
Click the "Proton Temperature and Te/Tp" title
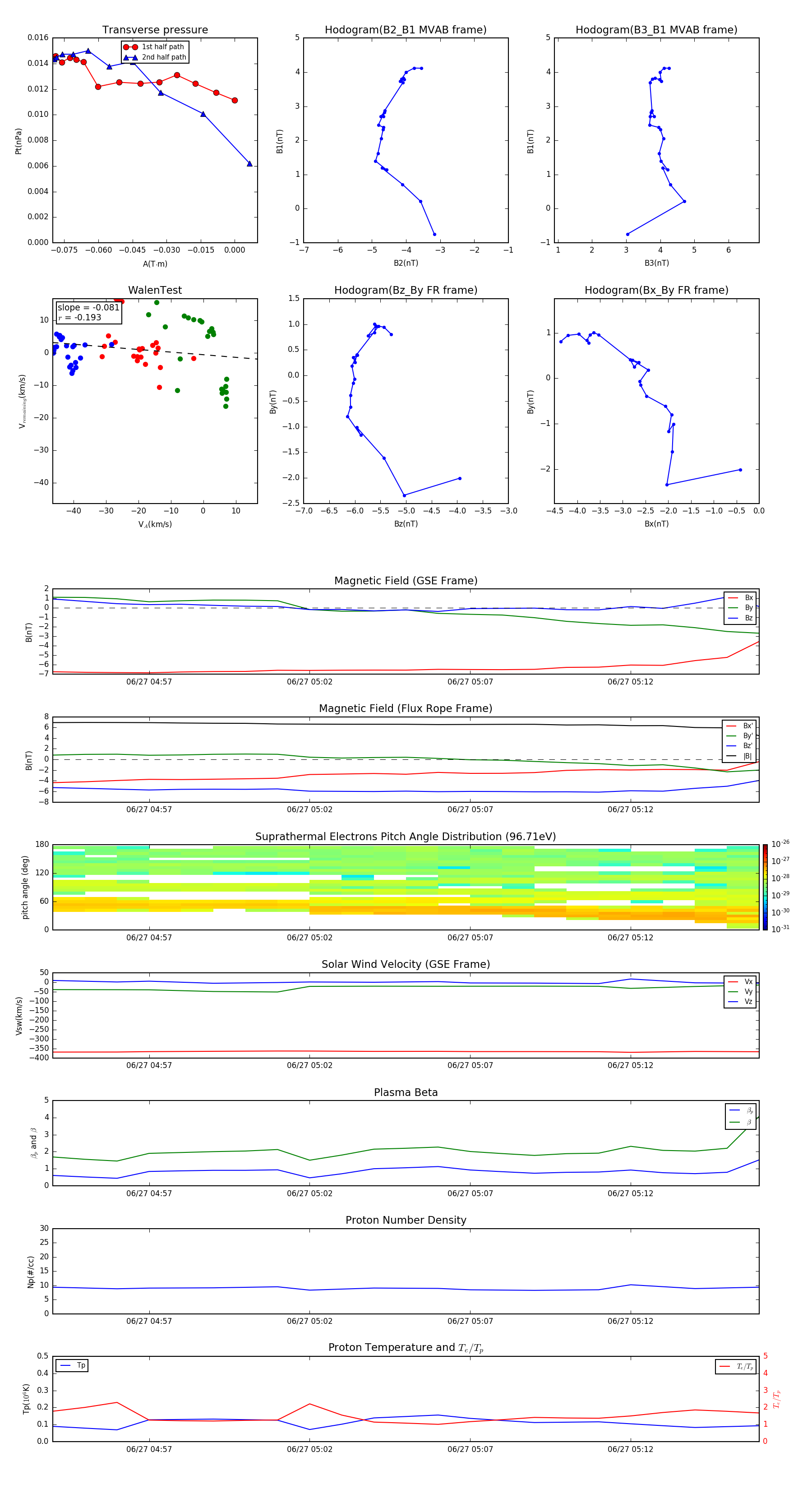[406, 1347]
